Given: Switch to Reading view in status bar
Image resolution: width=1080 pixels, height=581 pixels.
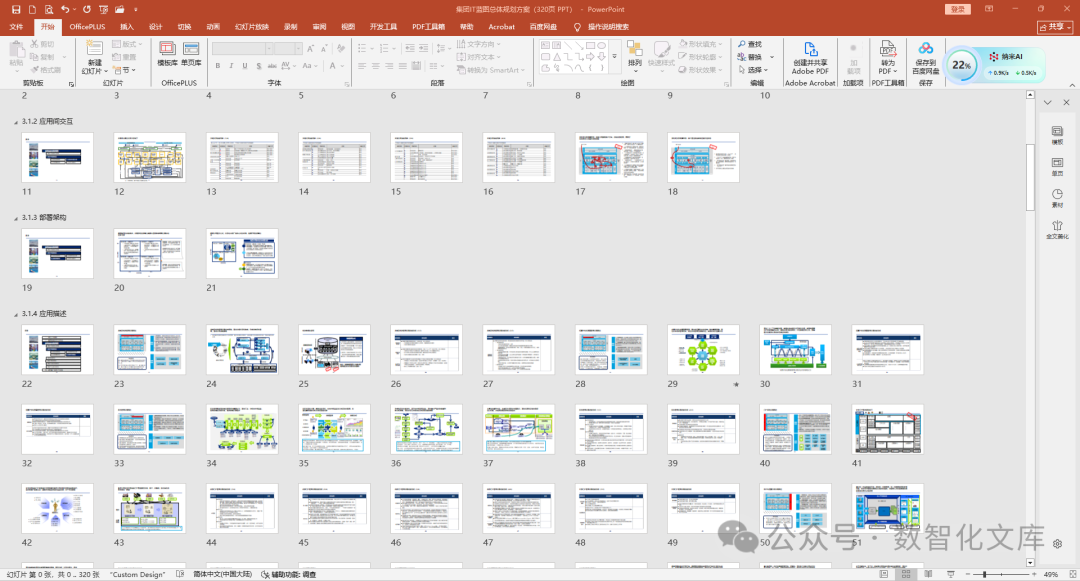Looking at the screenshot, I should (928, 574).
